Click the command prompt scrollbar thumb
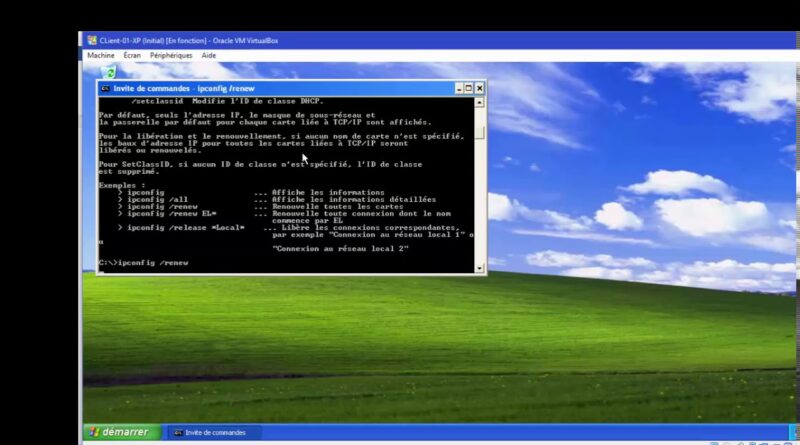800x445 pixels. tap(480, 132)
